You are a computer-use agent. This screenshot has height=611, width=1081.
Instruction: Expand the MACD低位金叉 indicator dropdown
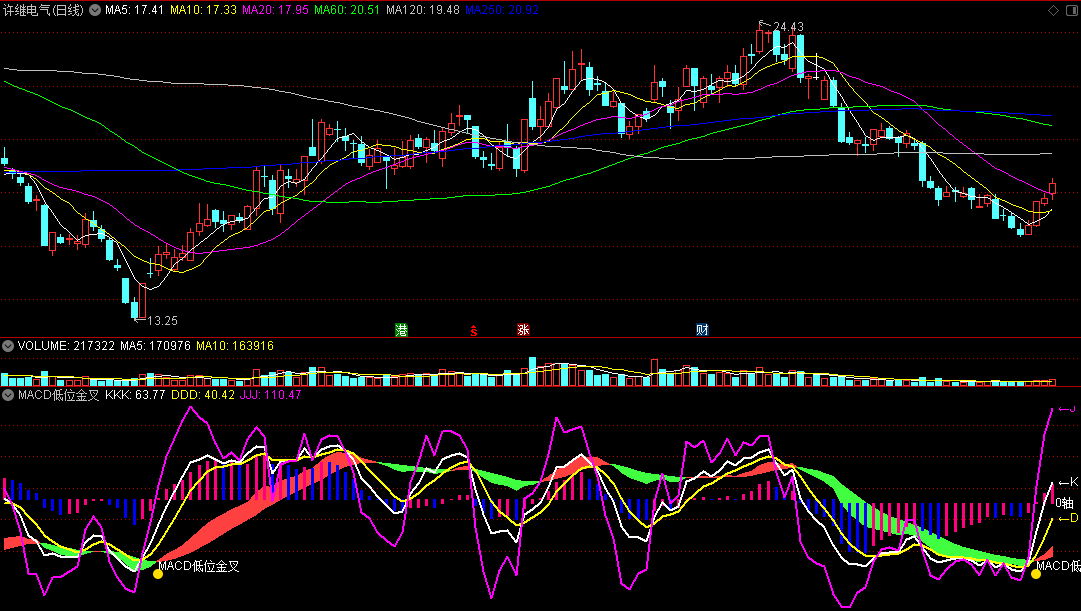click(x=8, y=395)
